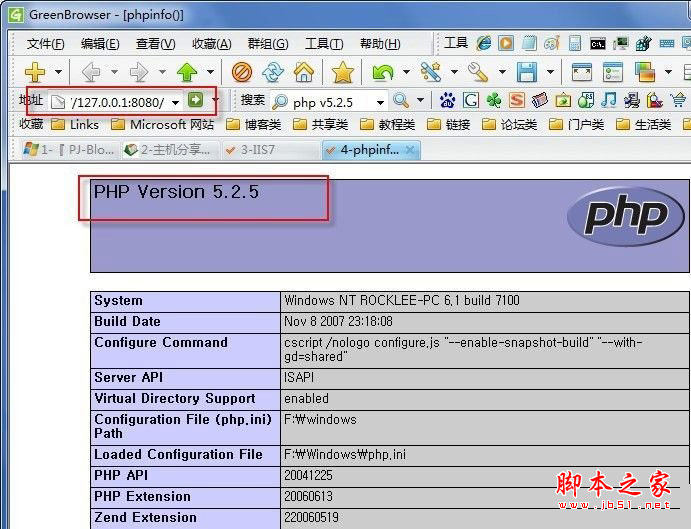Open dropdown arrow next to Save icon
Screen dimensions: 691x529
pos(550,72)
